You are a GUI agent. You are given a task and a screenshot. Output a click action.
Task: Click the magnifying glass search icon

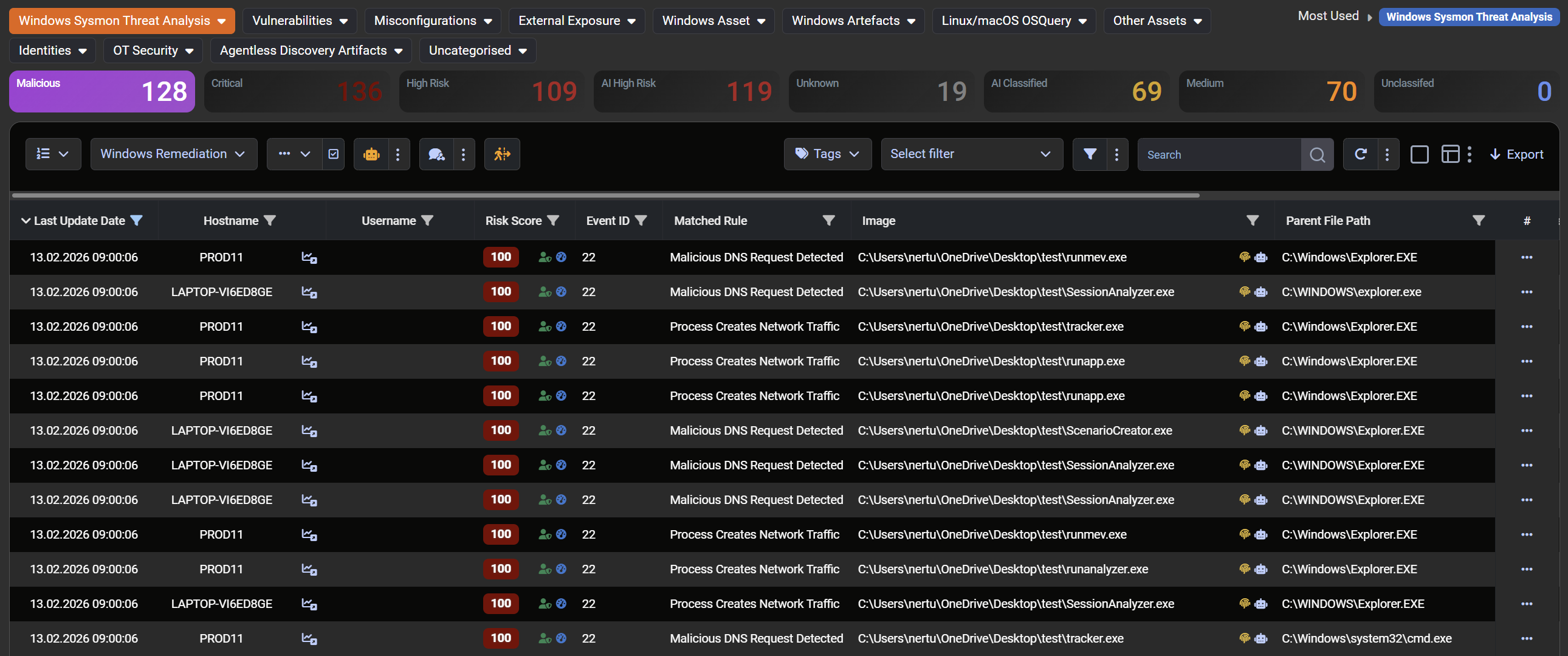[1316, 154]
